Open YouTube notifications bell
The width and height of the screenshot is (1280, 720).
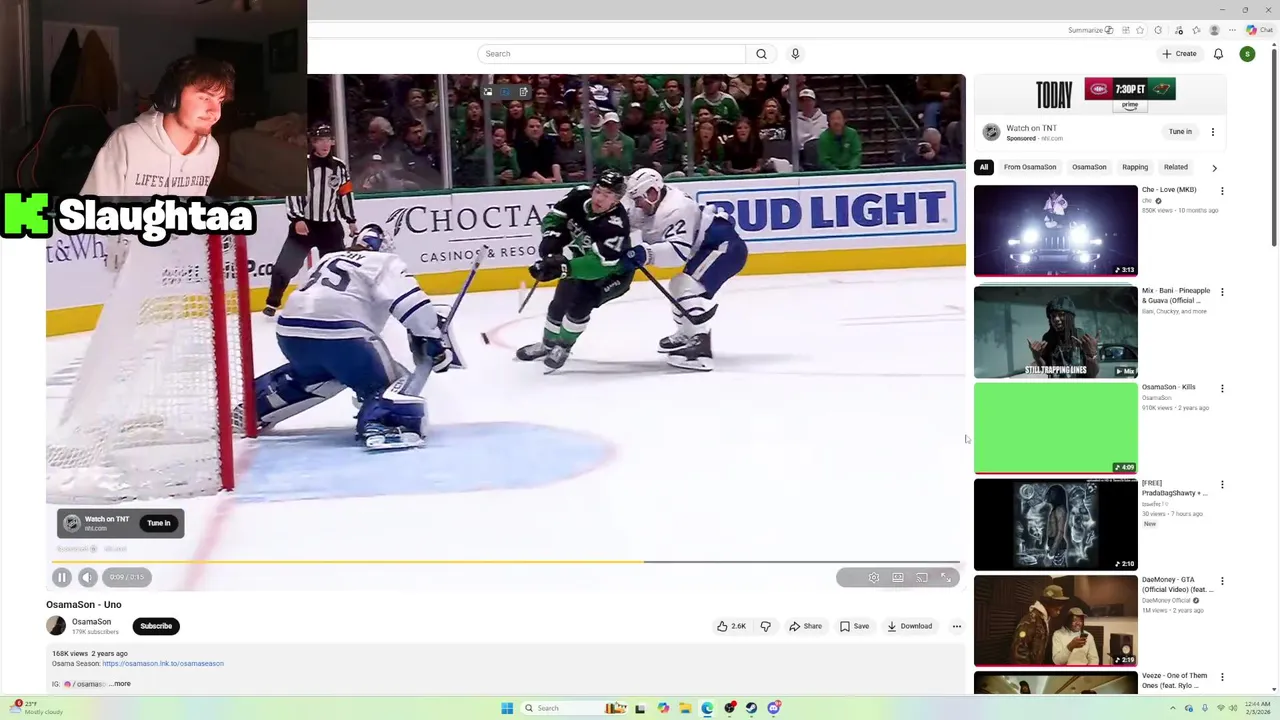1218,54
